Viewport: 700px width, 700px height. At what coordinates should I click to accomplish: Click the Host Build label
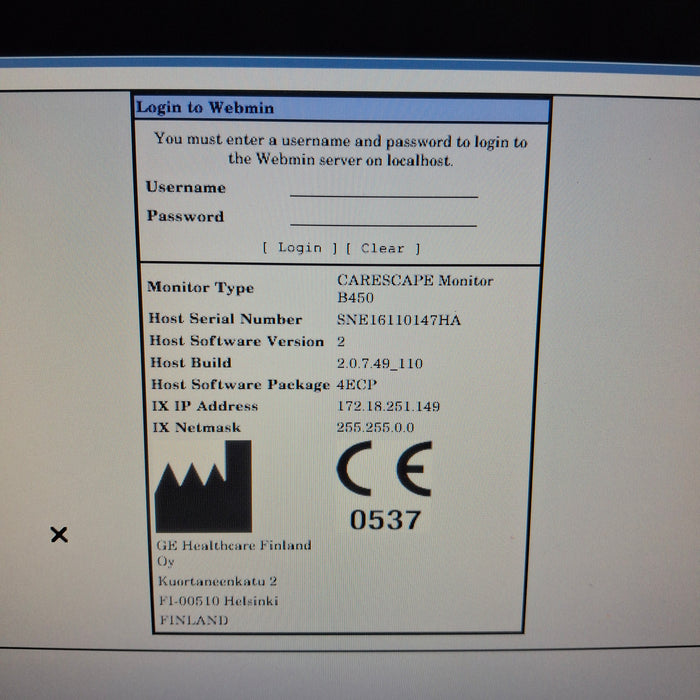pos(191,362)
